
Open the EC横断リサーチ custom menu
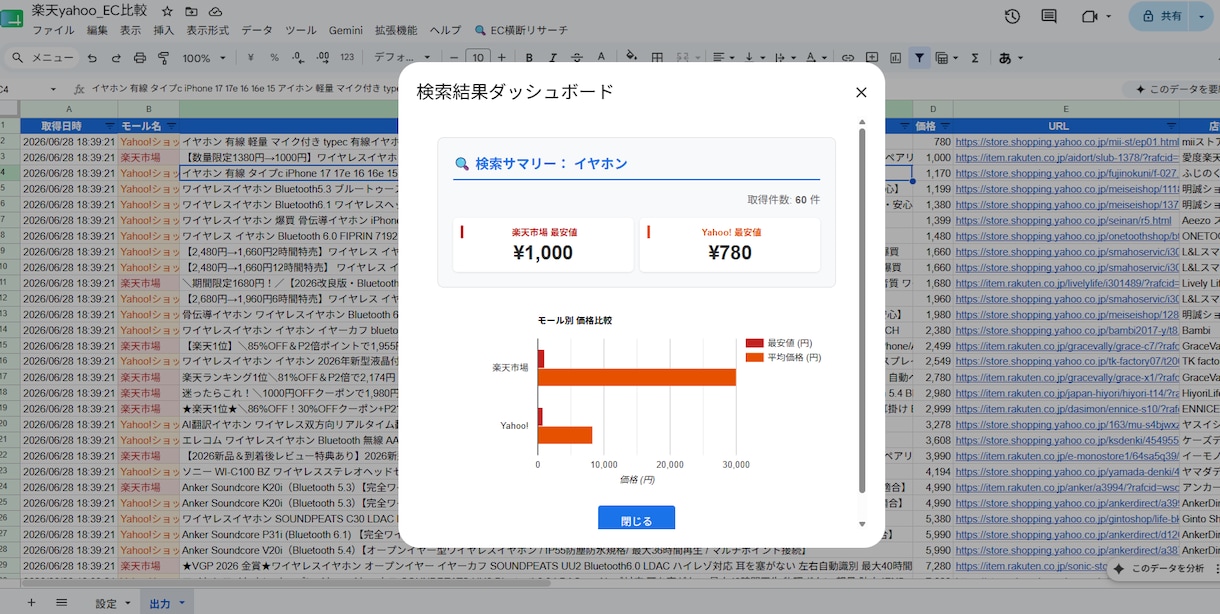click(x=521, y=30)
